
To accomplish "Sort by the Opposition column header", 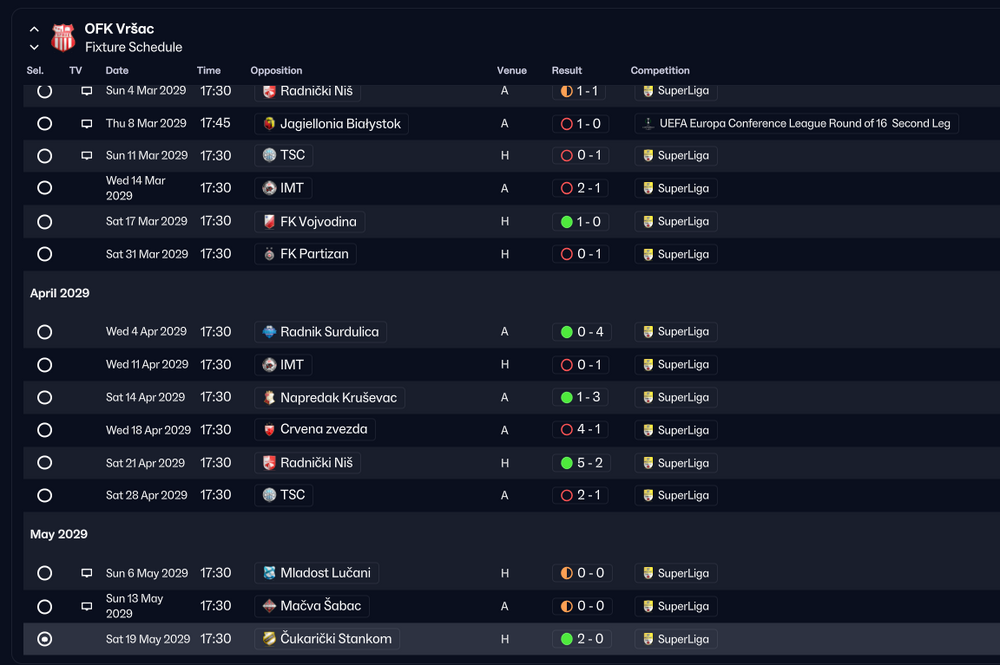I will (x=276, y=71).
